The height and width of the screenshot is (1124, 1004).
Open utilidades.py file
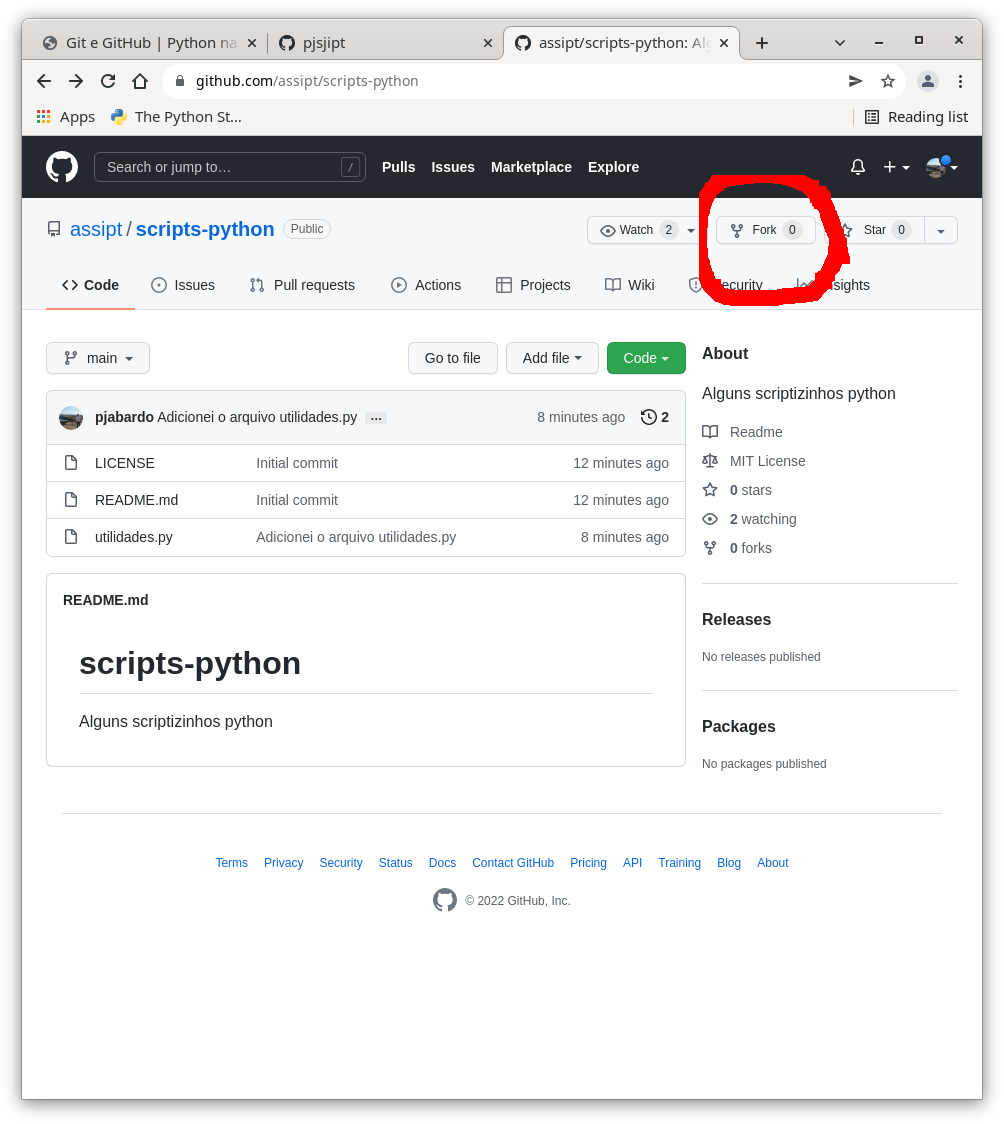coord(133,537)
